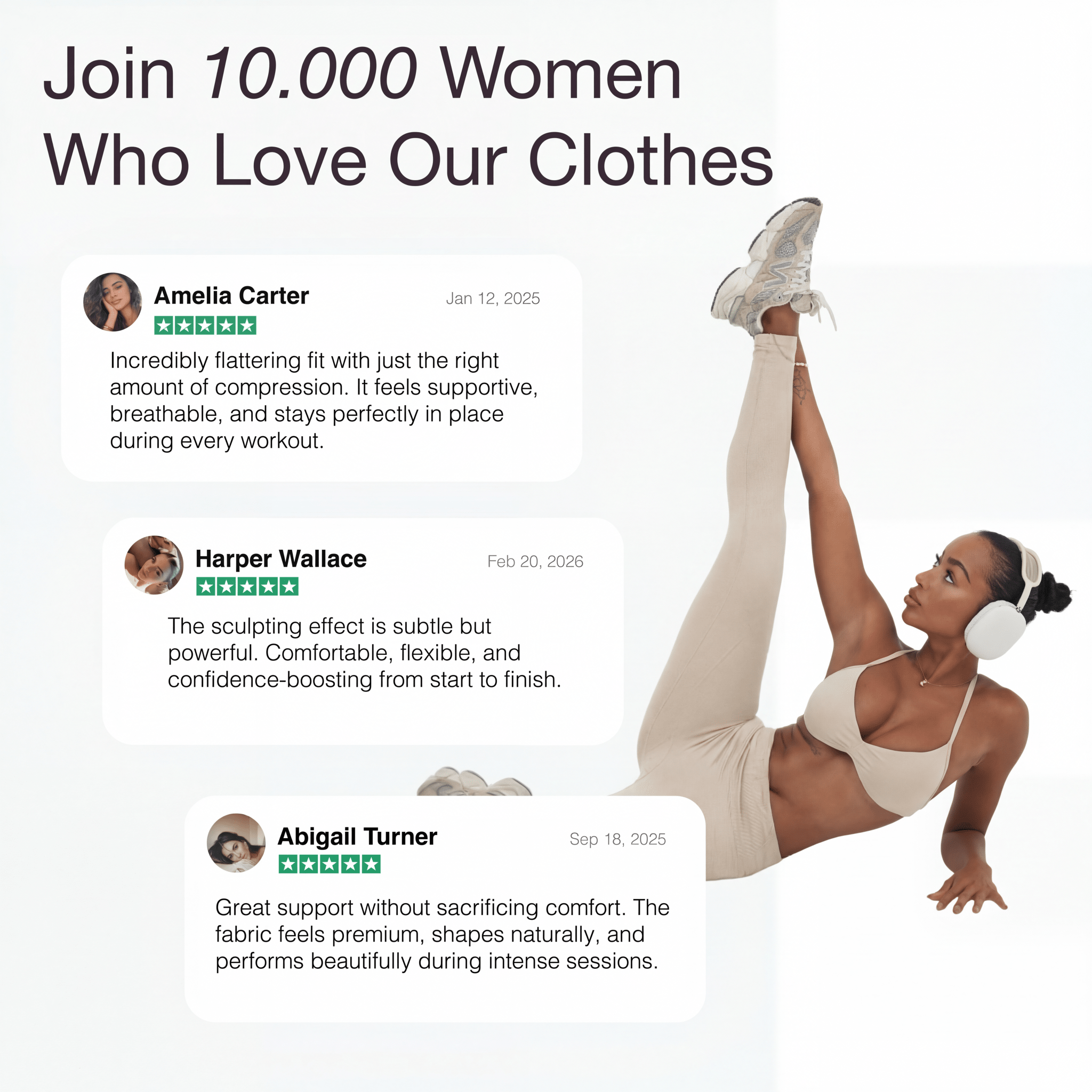
Task: Click Harper Wallace's profile avatar
Action: [154, 565]
